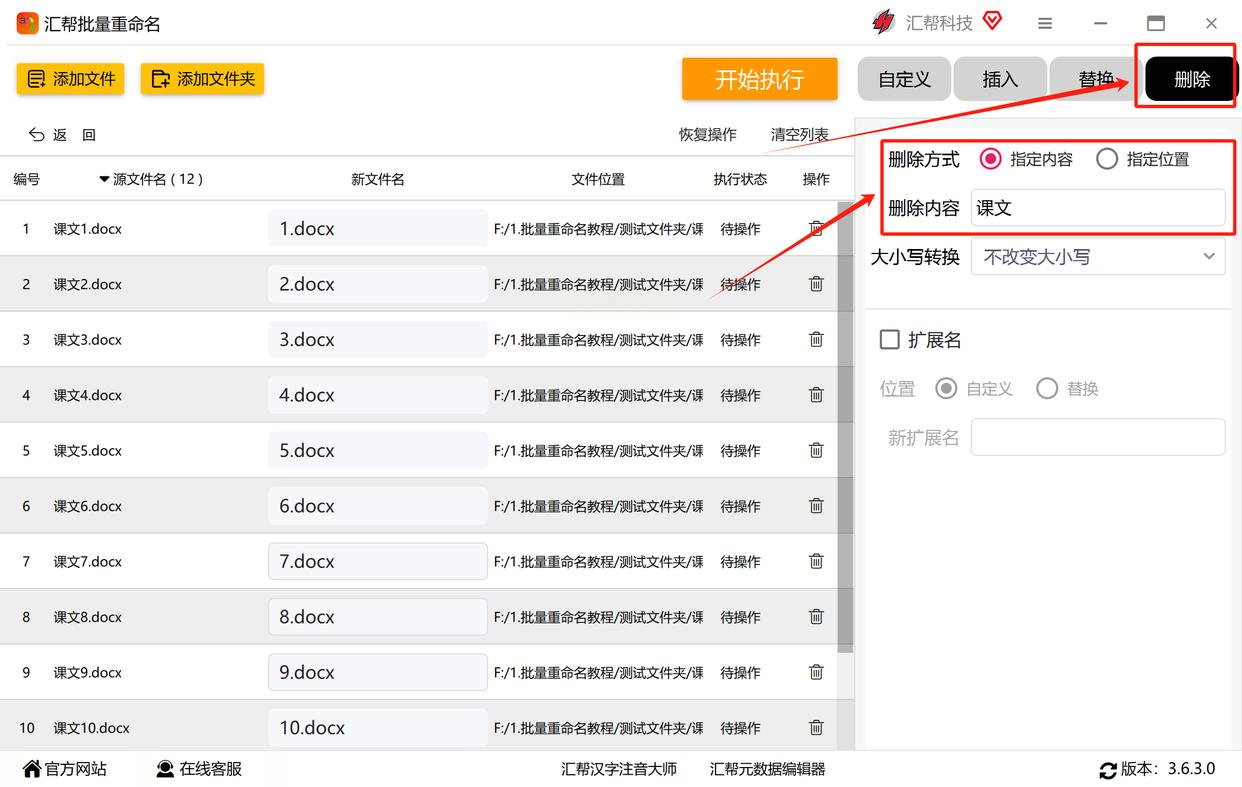Click the file list vertical scrollbar
The image size is (1242, 787).
point(845,420)
